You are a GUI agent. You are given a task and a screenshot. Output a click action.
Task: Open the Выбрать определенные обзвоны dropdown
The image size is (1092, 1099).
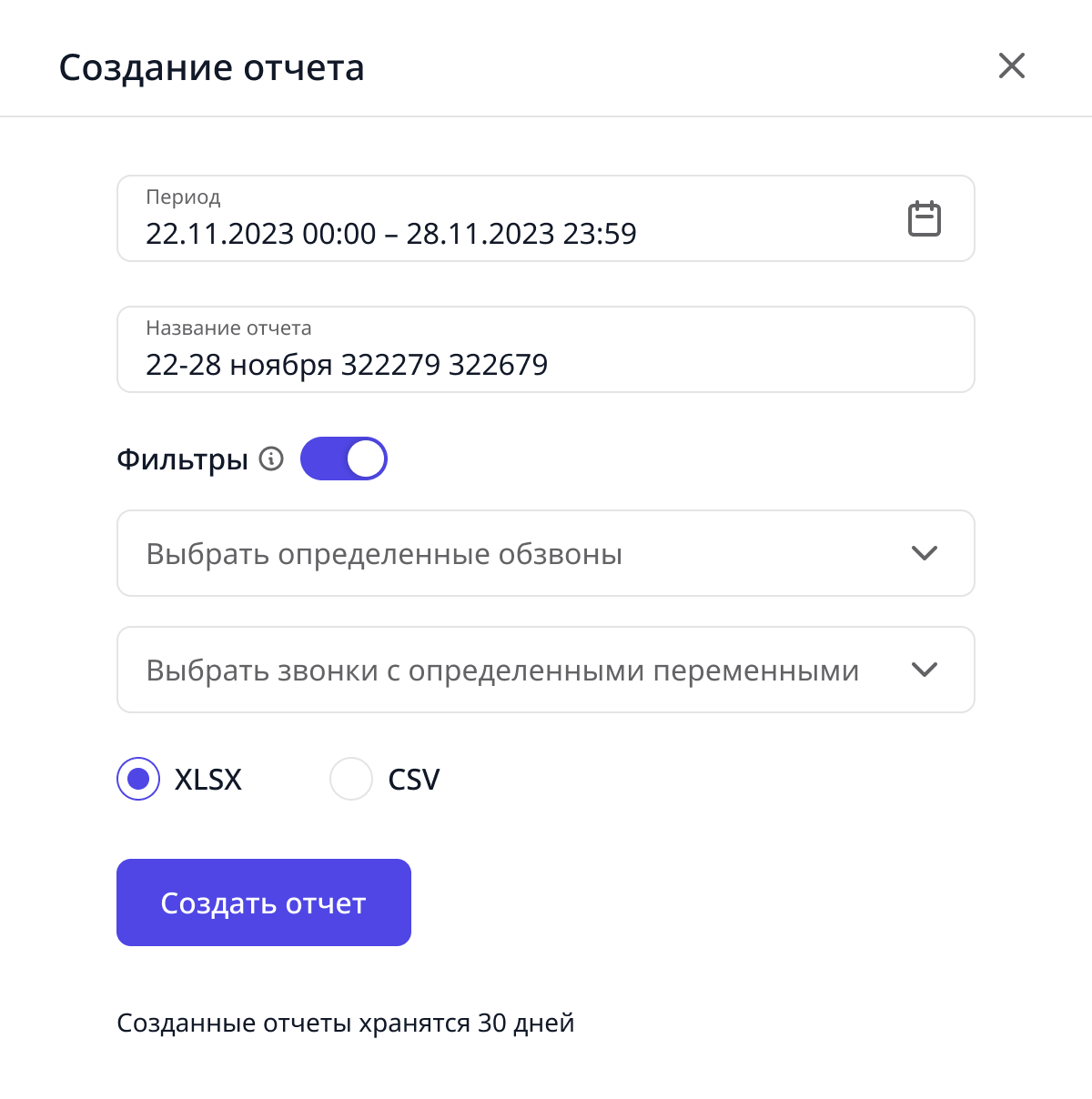[x=546, y=553]
